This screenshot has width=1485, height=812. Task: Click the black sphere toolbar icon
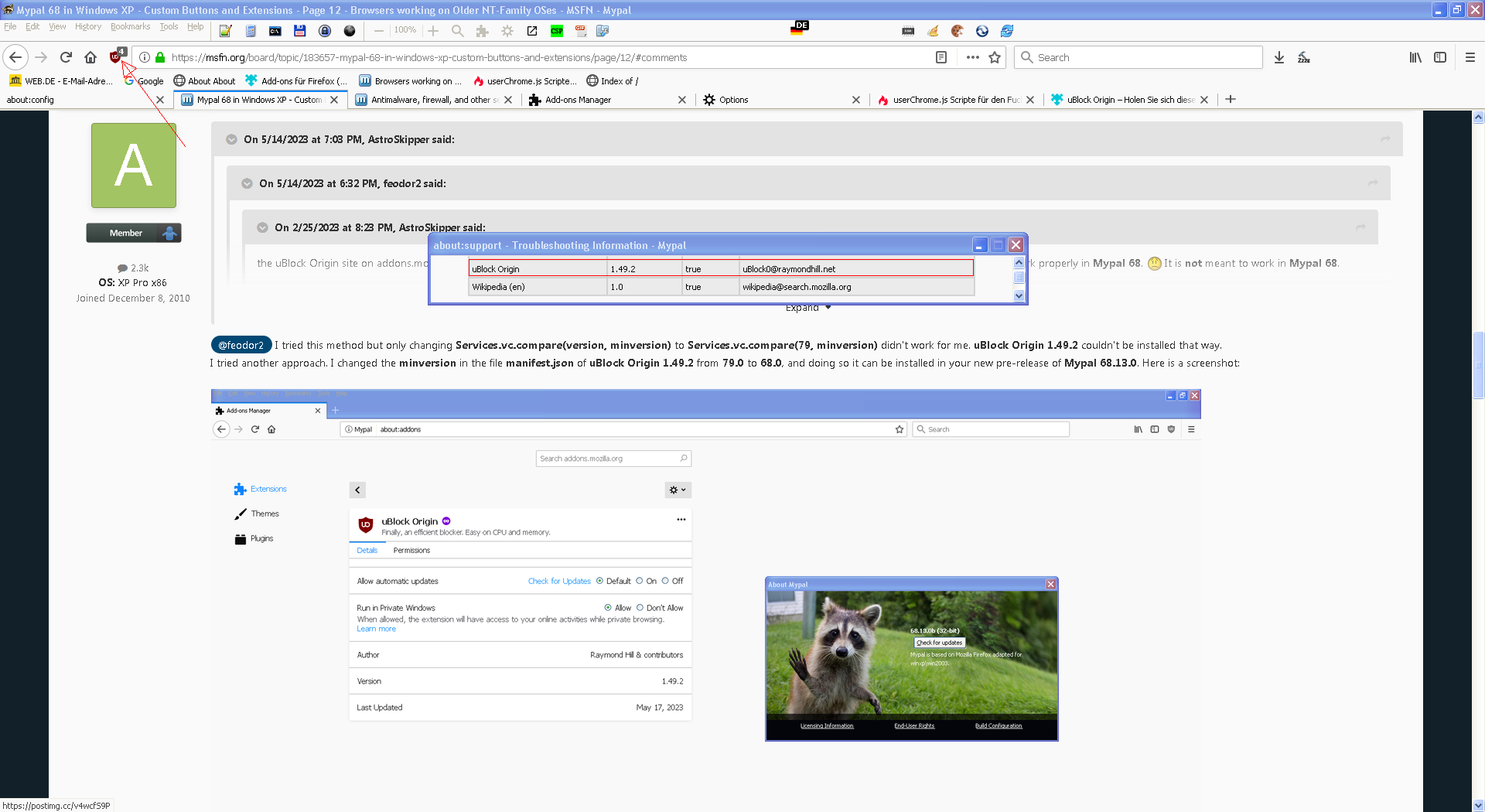tap(350, 31)
